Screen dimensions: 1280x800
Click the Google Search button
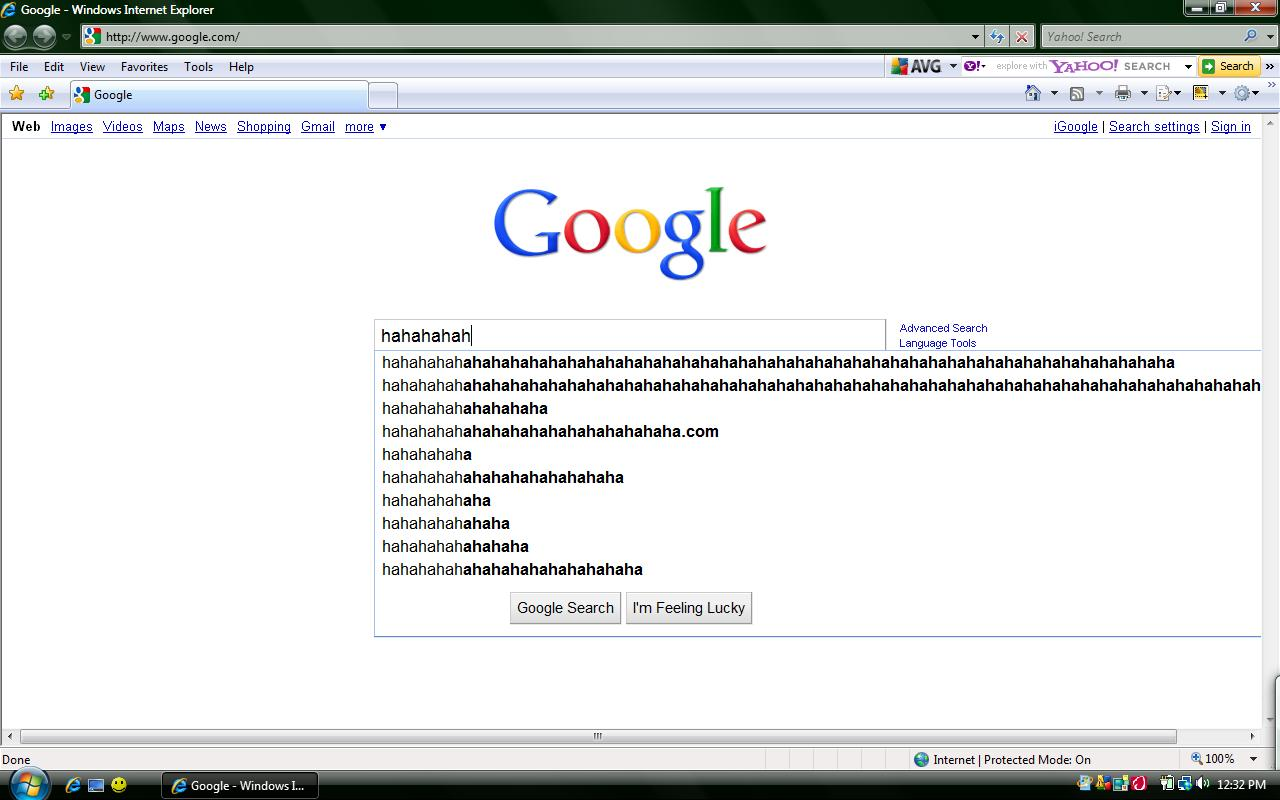click(565, 608)
